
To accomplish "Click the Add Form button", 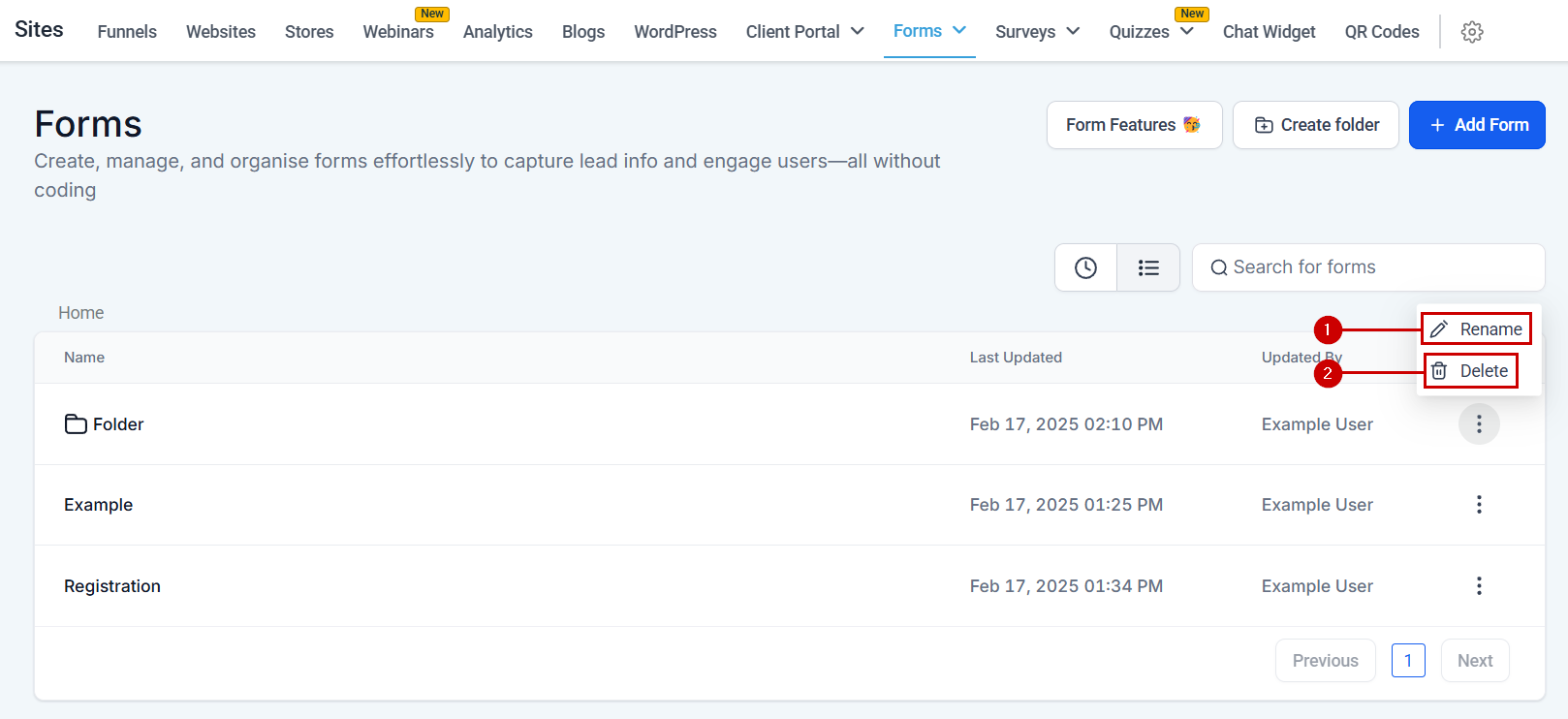I will [1476, 125].
